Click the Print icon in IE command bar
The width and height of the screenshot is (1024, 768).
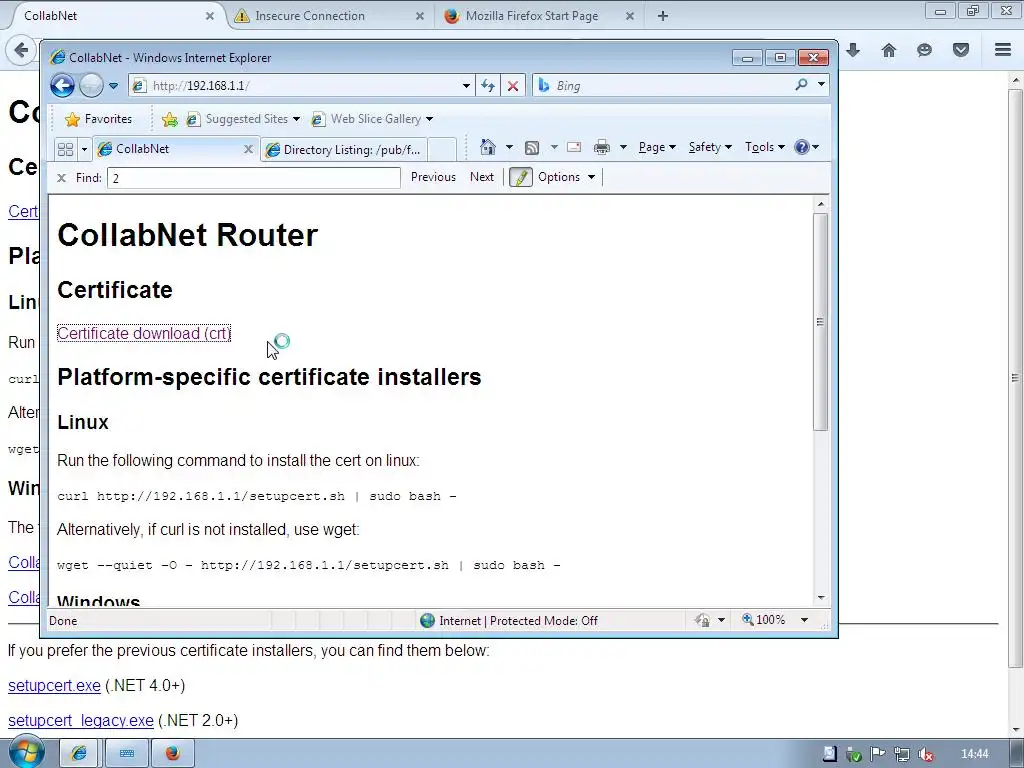[601, 148]
